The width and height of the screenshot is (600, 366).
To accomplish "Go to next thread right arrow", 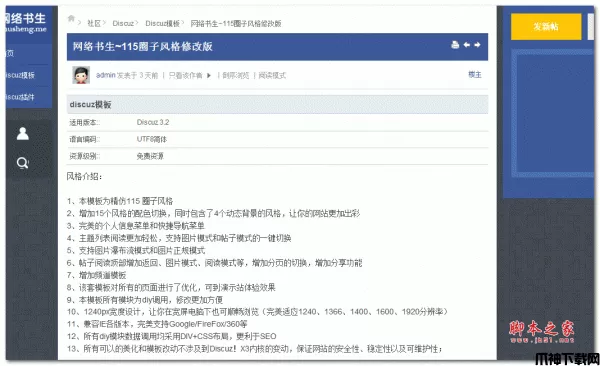I will (477, 45).
